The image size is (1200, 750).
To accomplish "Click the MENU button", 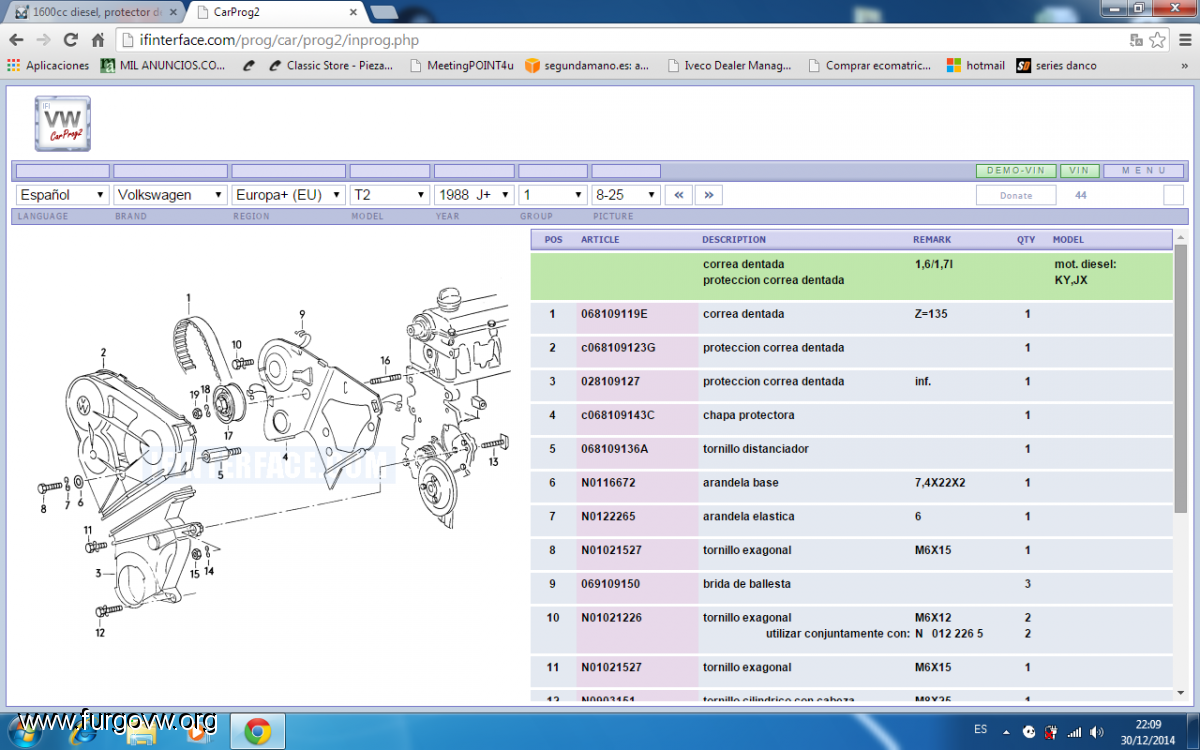I will pos(1143,171).
